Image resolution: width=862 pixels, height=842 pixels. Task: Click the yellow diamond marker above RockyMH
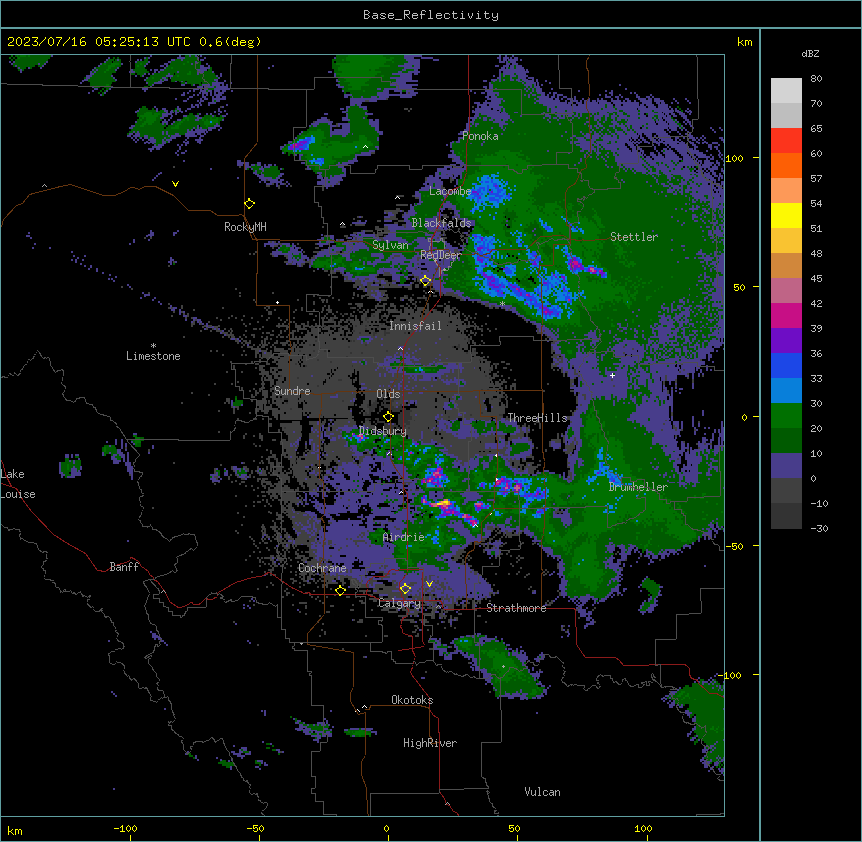[249, 204]
